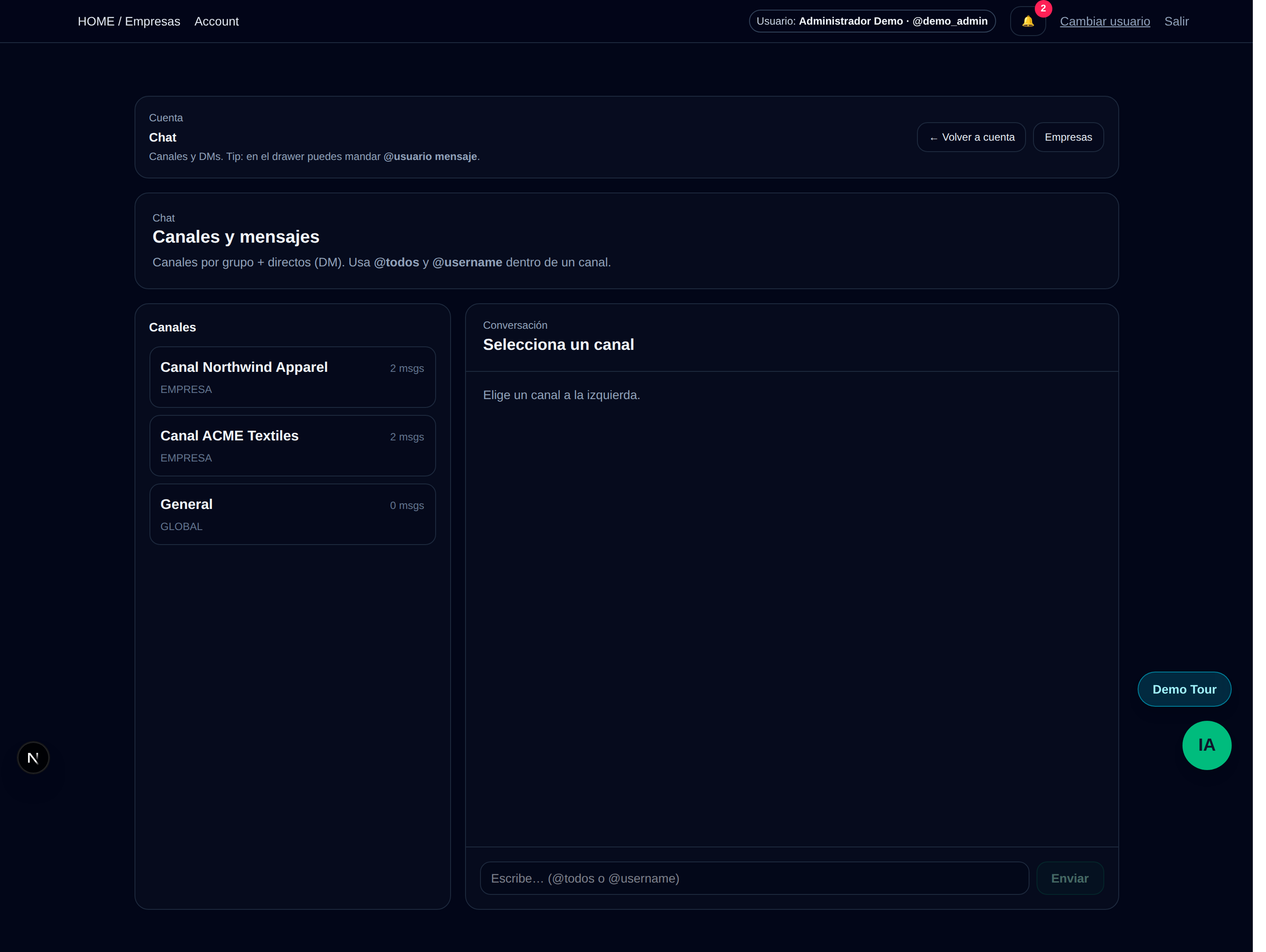Open Cambiar usuario
Viewport: 1266px width, 952px height.
tap(1105, 21)
